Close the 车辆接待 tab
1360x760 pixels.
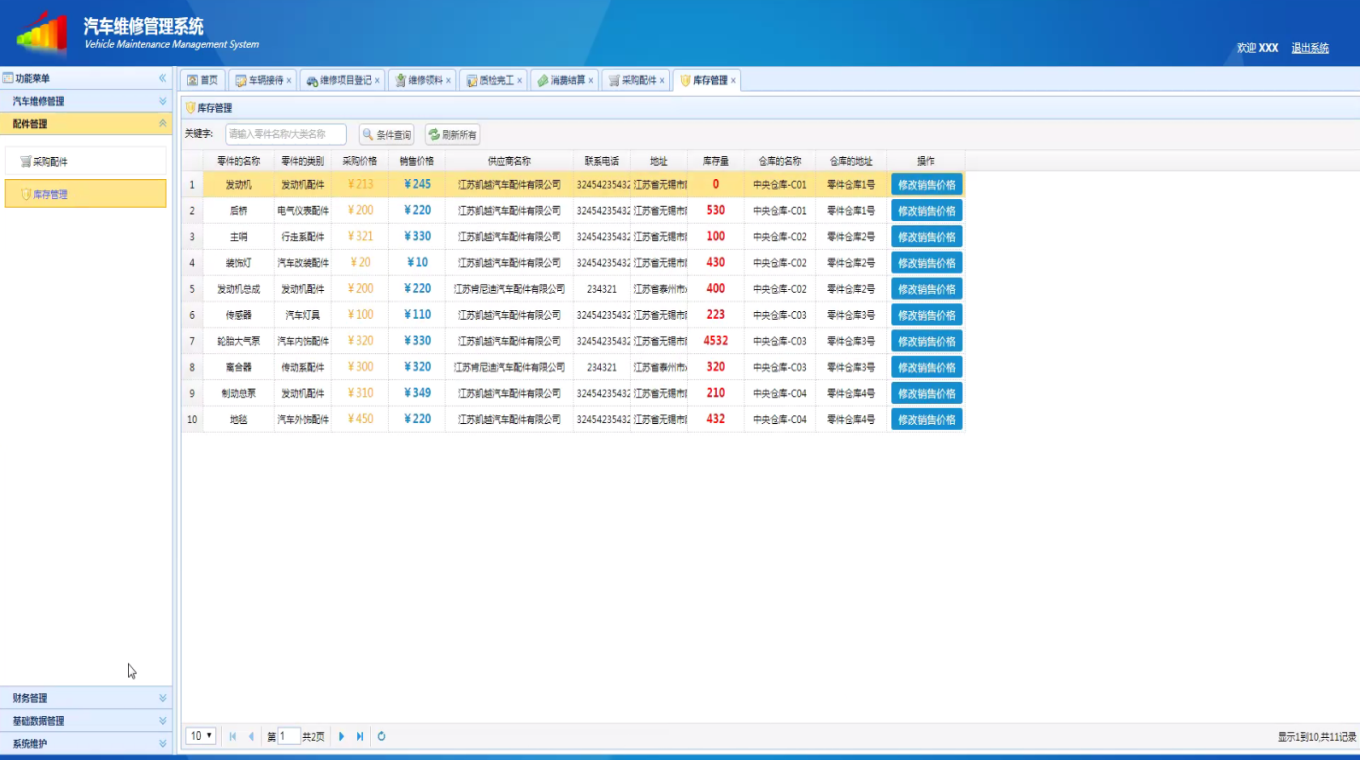[x=289, y=81]
